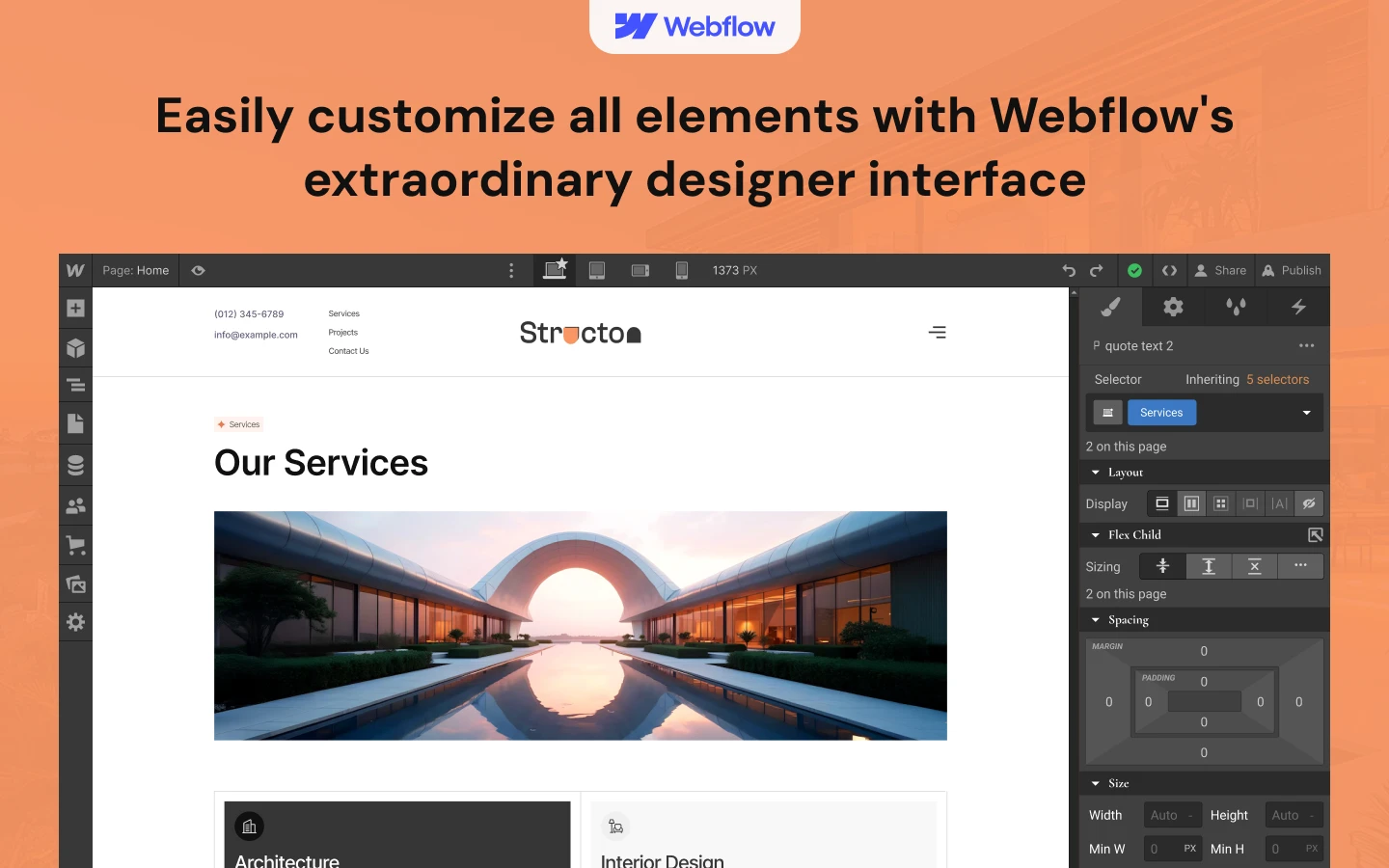Open the CMS Collections panel

[x=75, y=465]
